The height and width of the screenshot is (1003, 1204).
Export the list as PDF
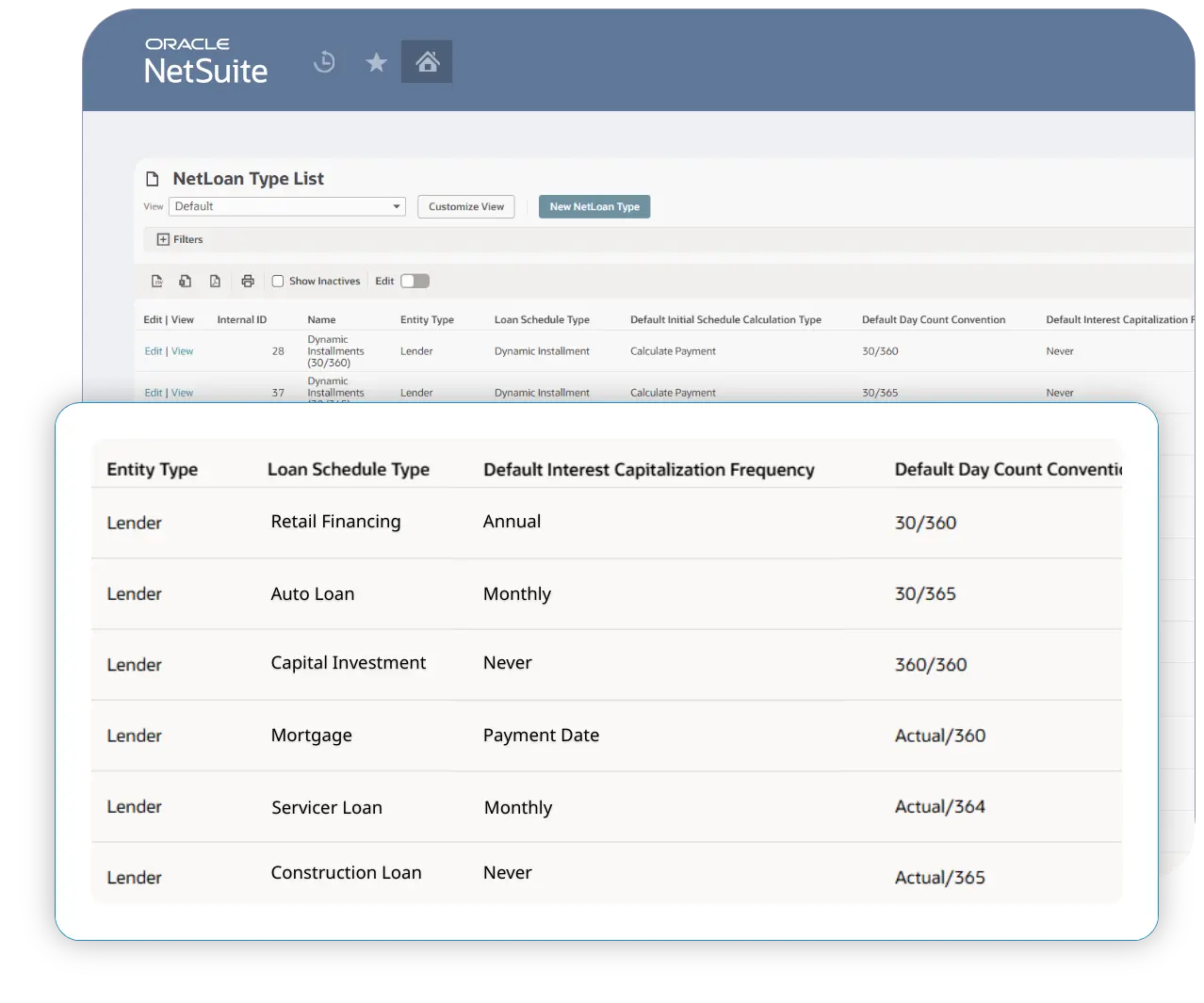(x=215, y=281)
